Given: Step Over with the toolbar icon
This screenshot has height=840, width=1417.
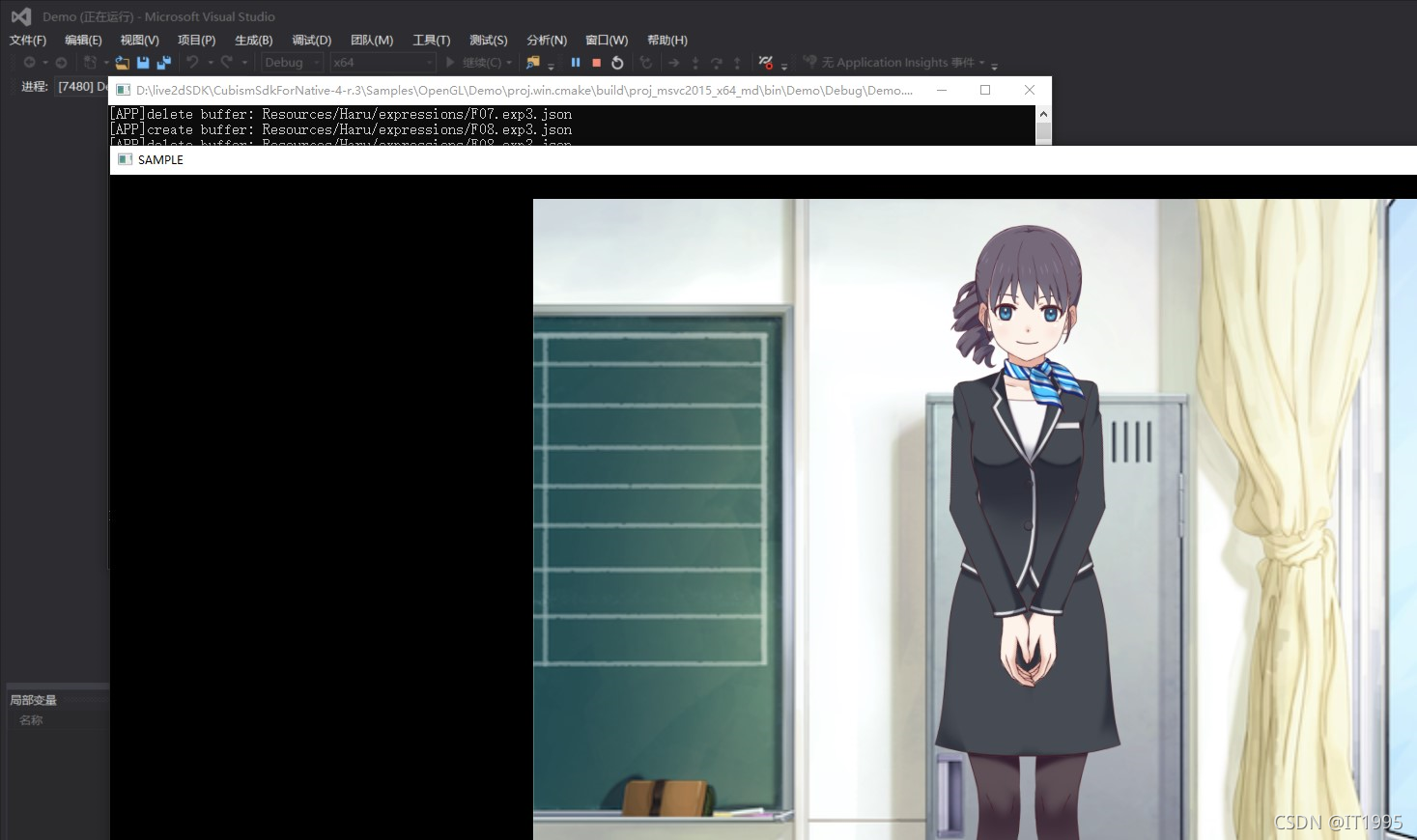Looking at the screenshot, I should tap(717, 63).
